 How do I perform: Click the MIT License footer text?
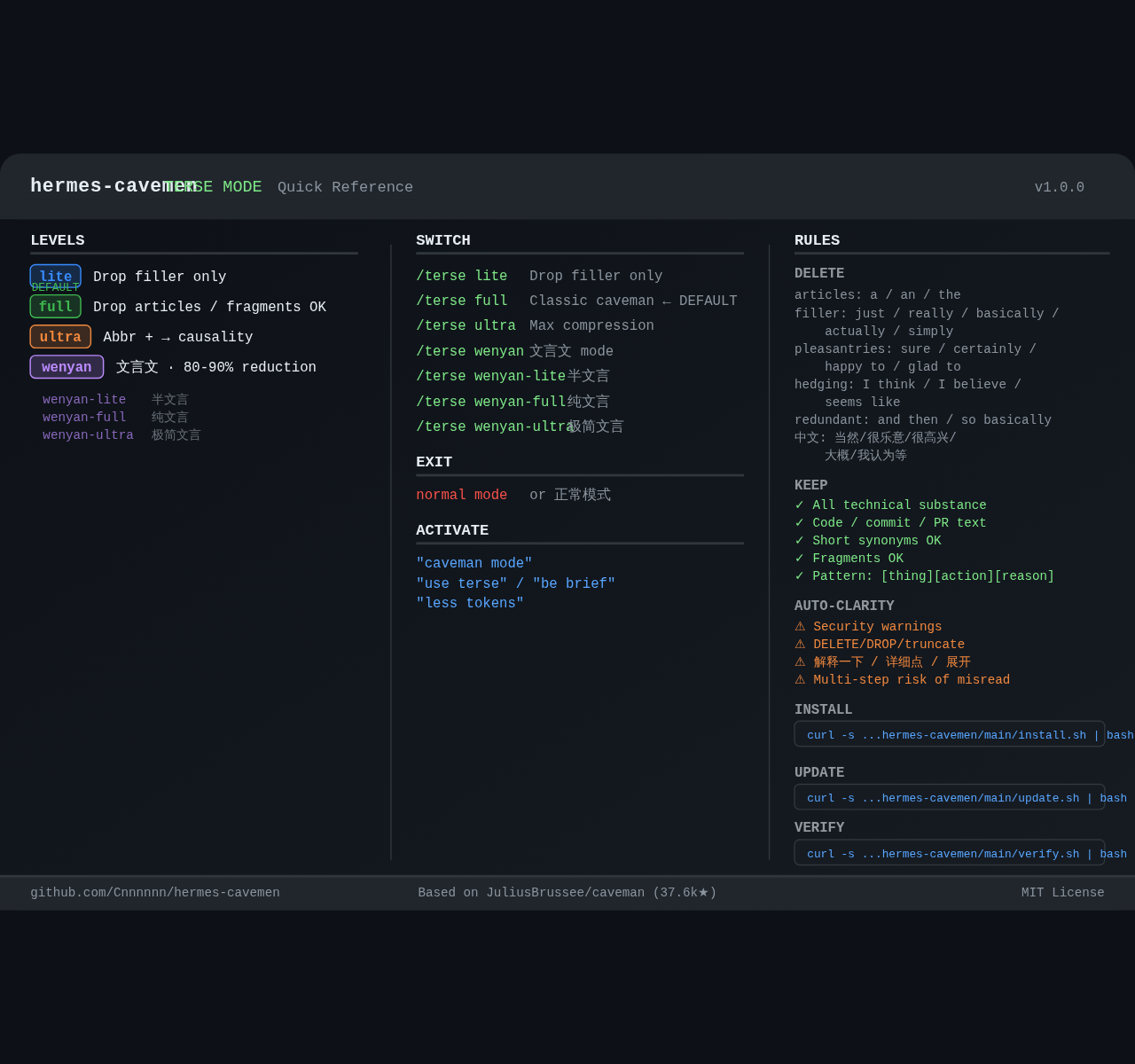(x=1062, y=893)
